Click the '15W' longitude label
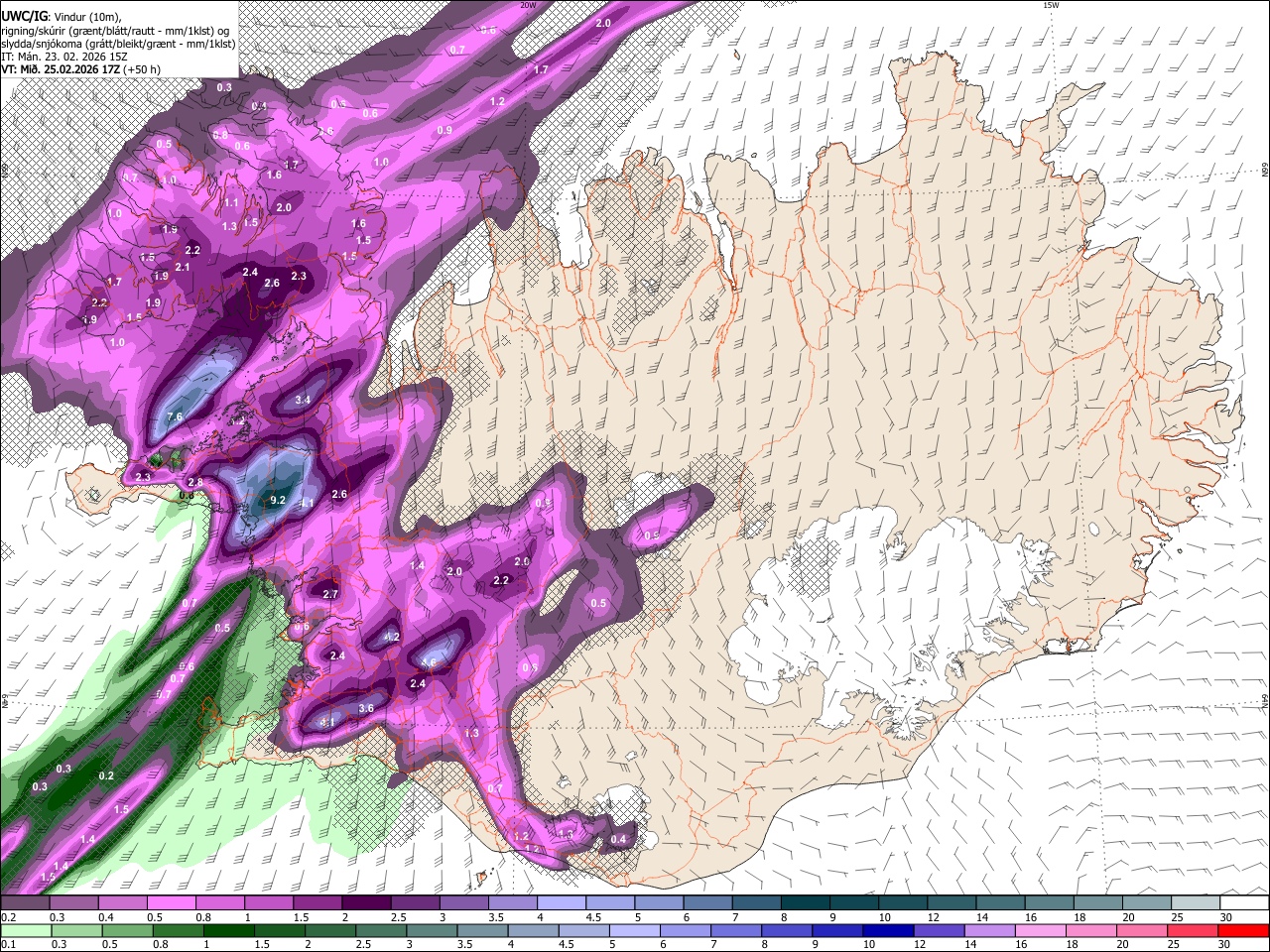 (1051, 5)
